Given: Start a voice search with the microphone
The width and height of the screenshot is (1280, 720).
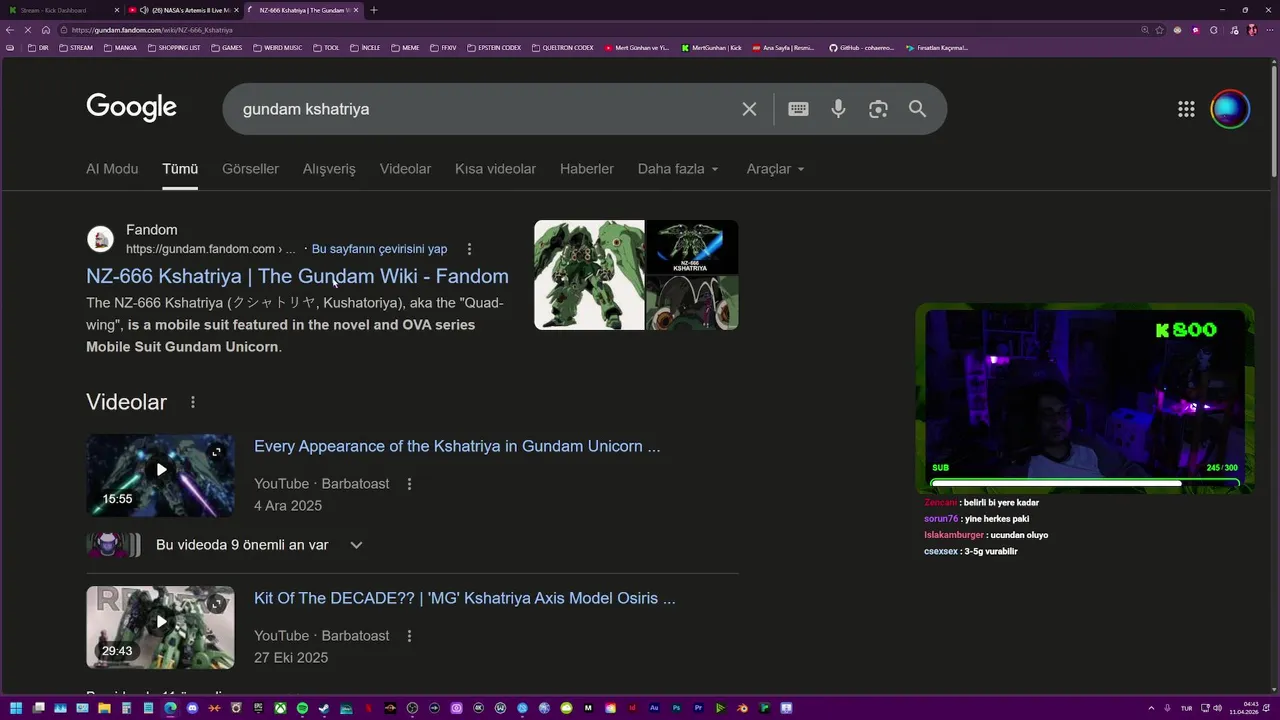Looking at the screenshot, I should (x=838, y=109).
